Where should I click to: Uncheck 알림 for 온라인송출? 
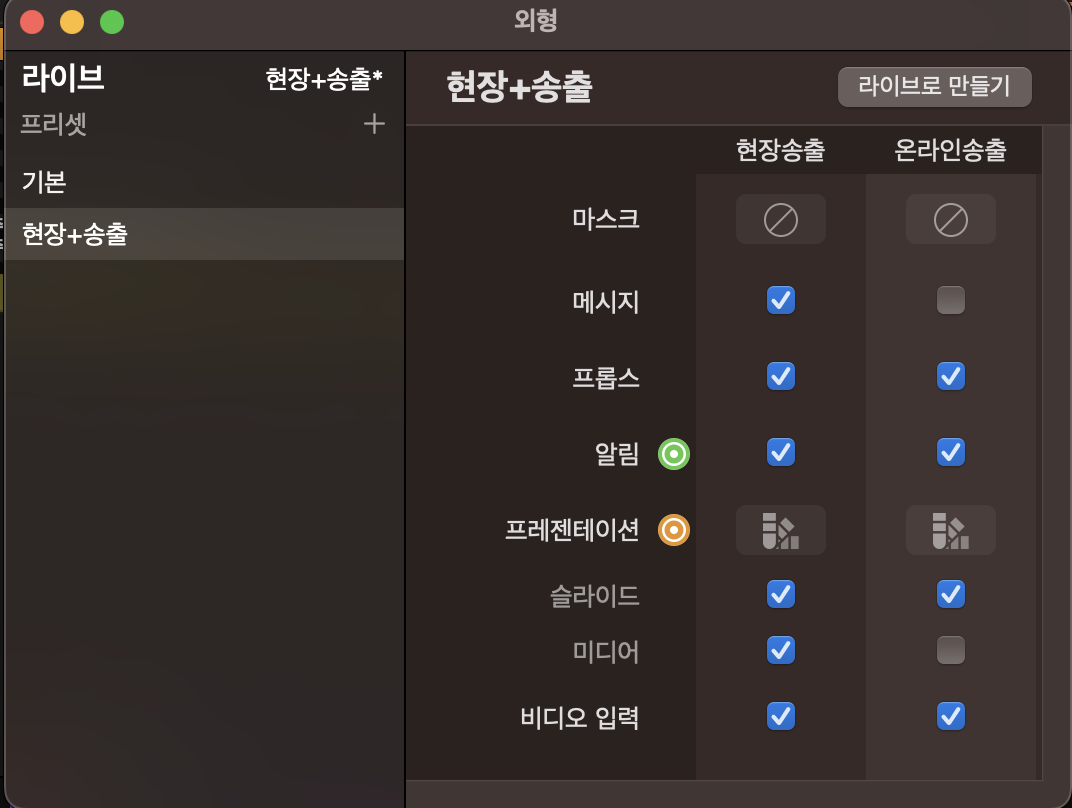click(x=950, y=452)
